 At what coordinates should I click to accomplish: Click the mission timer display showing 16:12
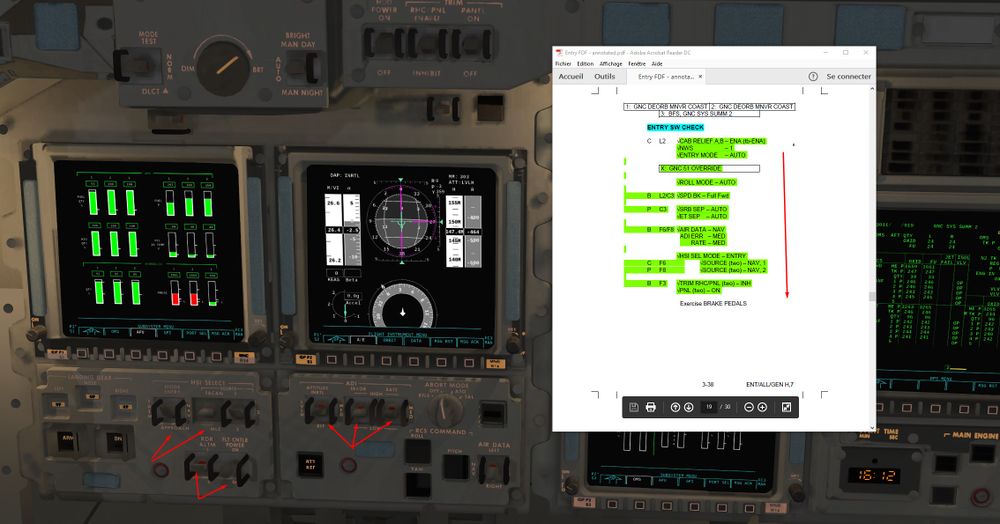coord(878,475)
